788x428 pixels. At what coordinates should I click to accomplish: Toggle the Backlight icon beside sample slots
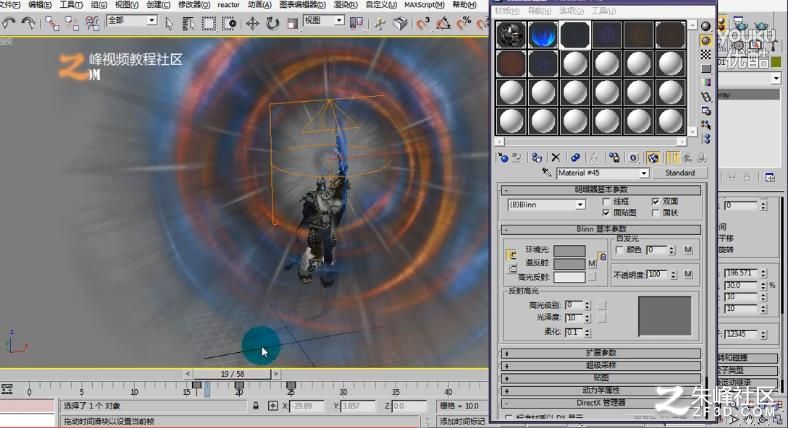(x=706, y=40)
